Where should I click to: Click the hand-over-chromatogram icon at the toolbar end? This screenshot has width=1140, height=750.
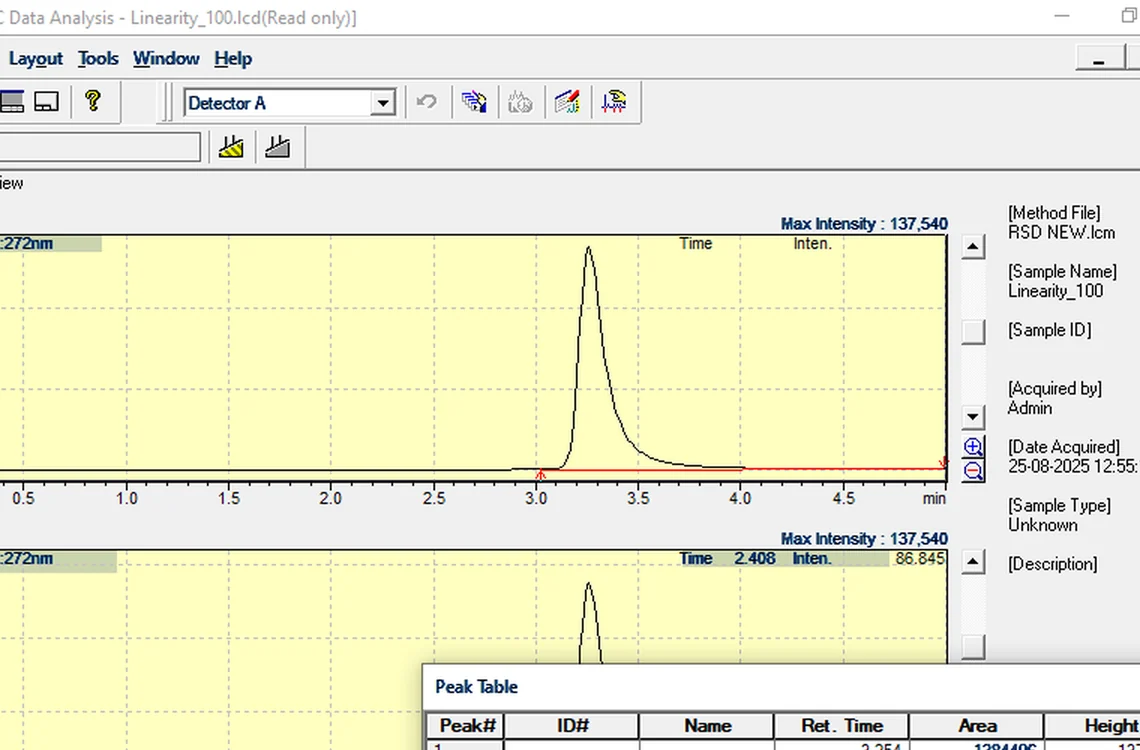614,102
